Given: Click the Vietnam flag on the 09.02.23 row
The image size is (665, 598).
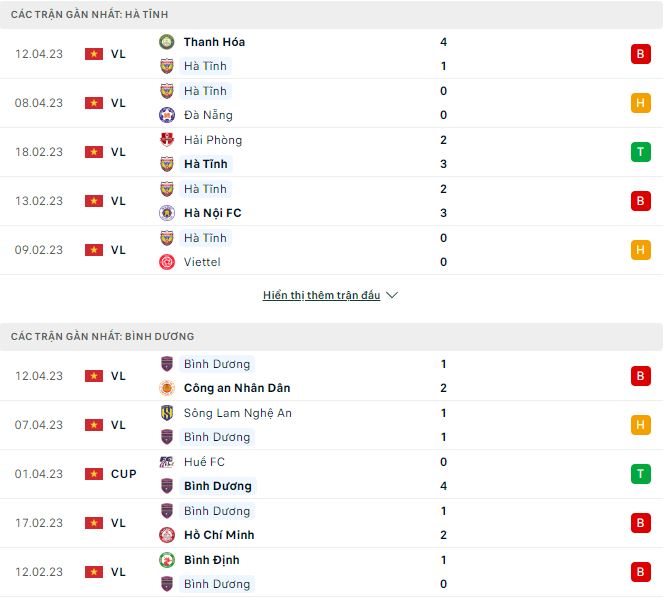Looking at the screenshot, I should [94, 250].
